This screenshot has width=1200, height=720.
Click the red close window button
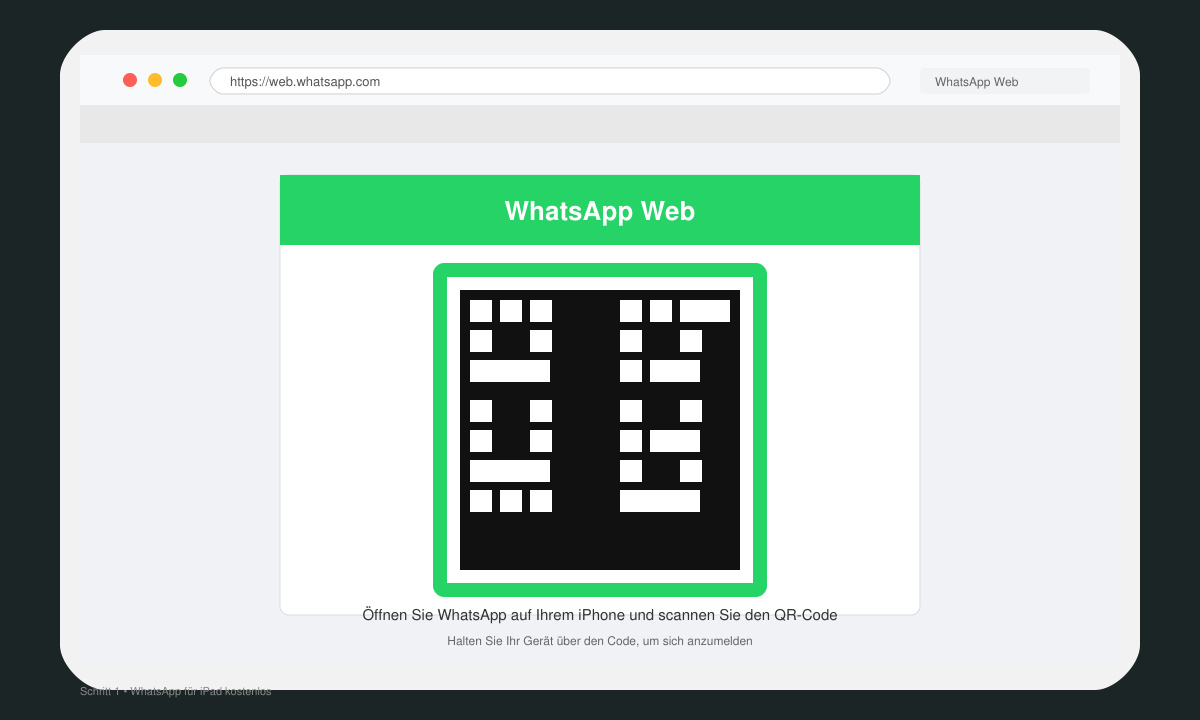click(130, 80)
